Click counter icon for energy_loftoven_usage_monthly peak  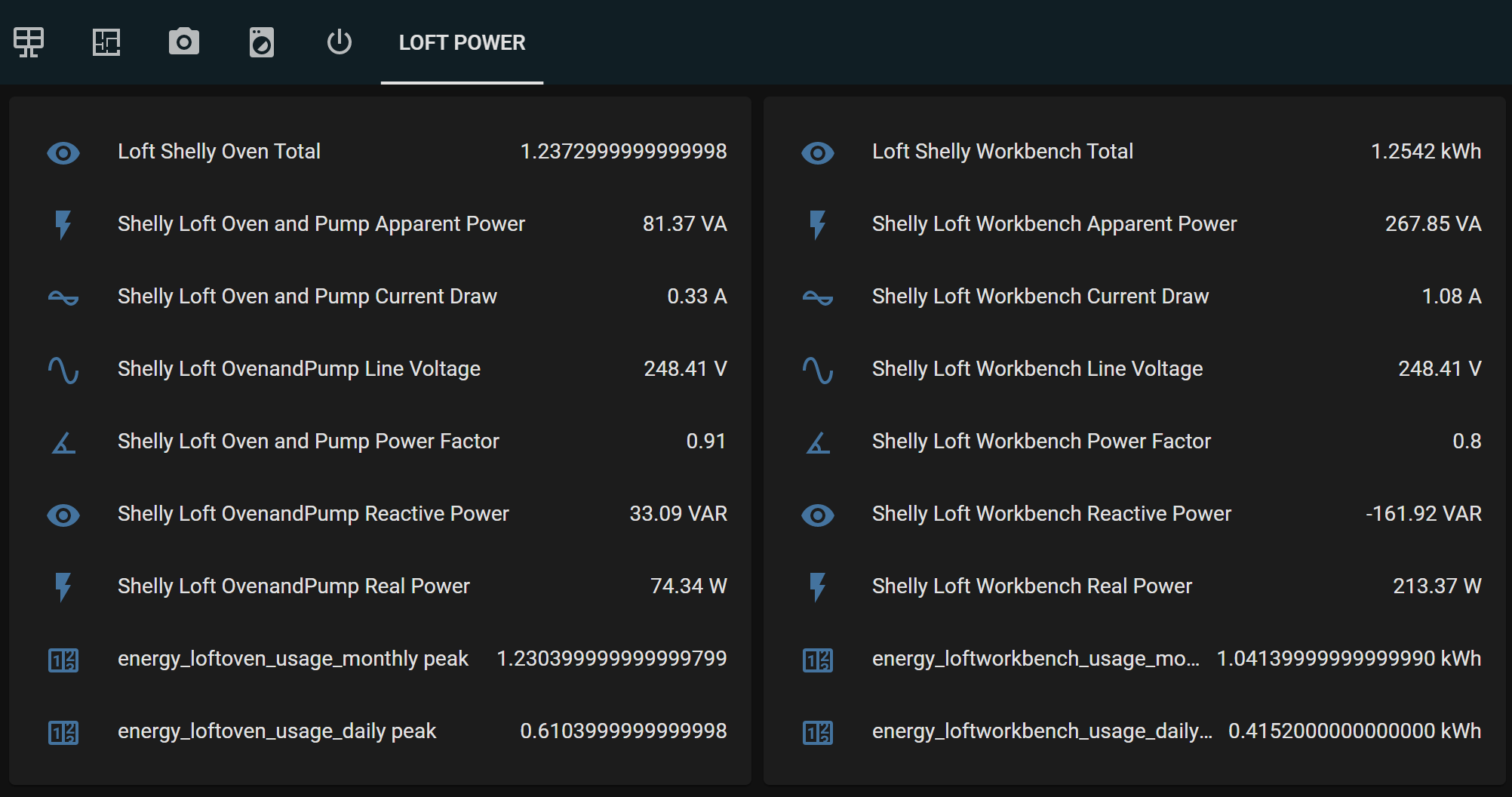pos(63,660)
